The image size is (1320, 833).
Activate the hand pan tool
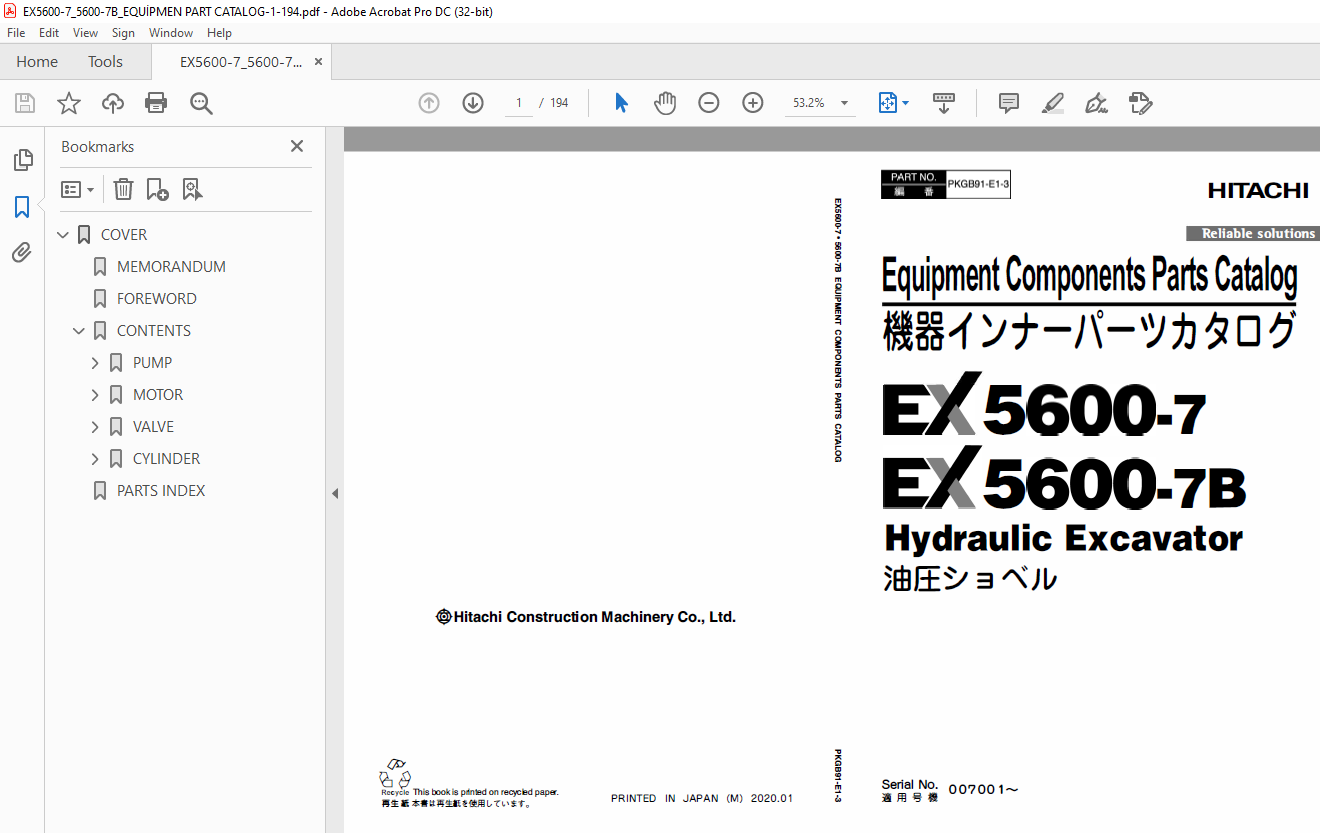tap(665, 103)
